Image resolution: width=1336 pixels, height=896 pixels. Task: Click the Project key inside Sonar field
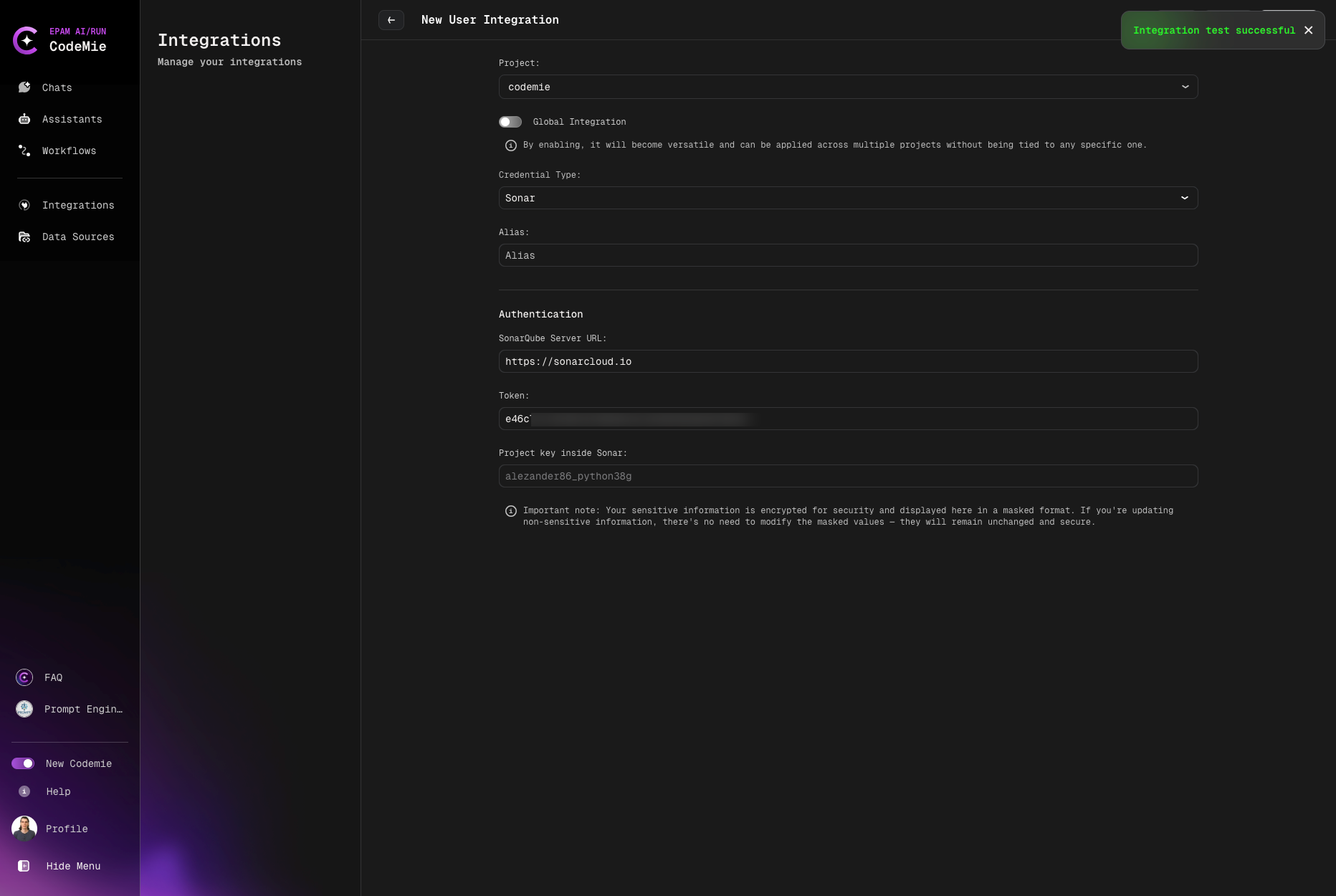pos(847,476)
